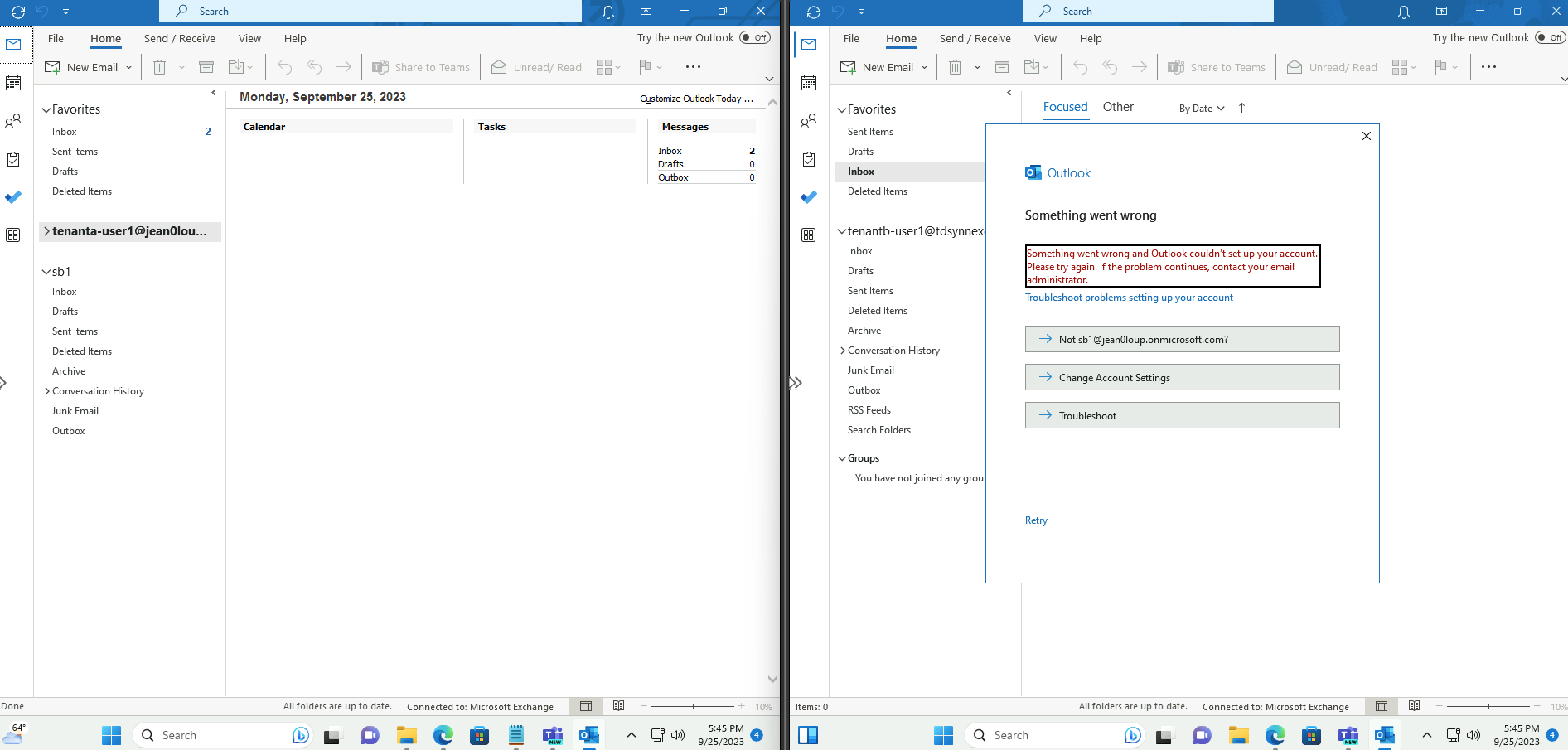Open more commands ellipsis in left Outlook toolbar

click(x=694, y=67)
